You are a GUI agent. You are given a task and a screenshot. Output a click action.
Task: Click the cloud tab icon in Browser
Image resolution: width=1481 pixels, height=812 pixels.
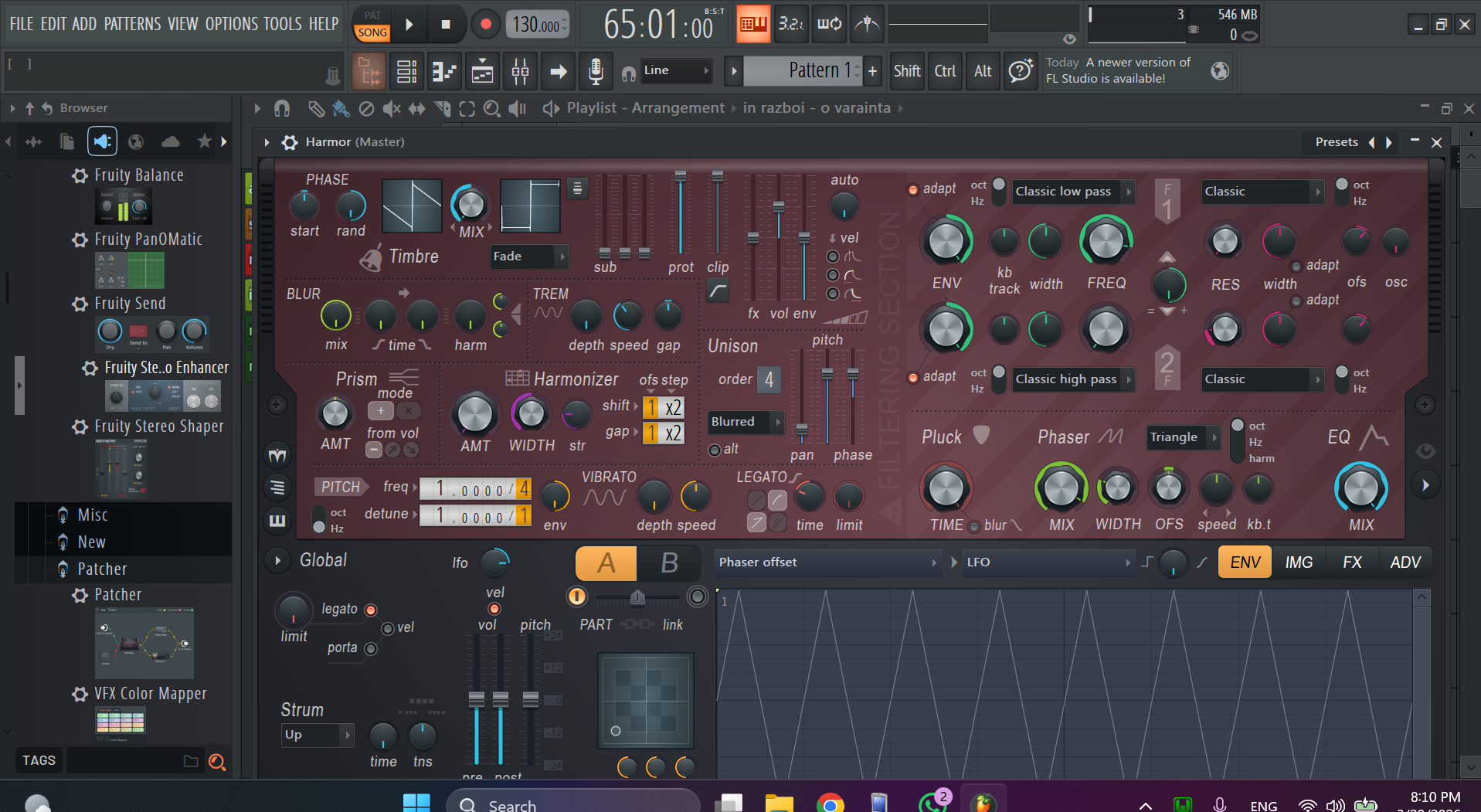(x=170, y=141)
